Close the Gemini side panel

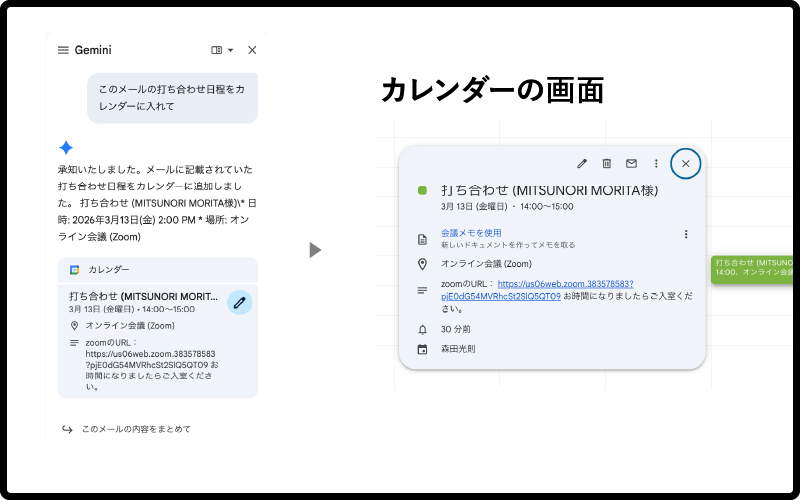(252, 50)
